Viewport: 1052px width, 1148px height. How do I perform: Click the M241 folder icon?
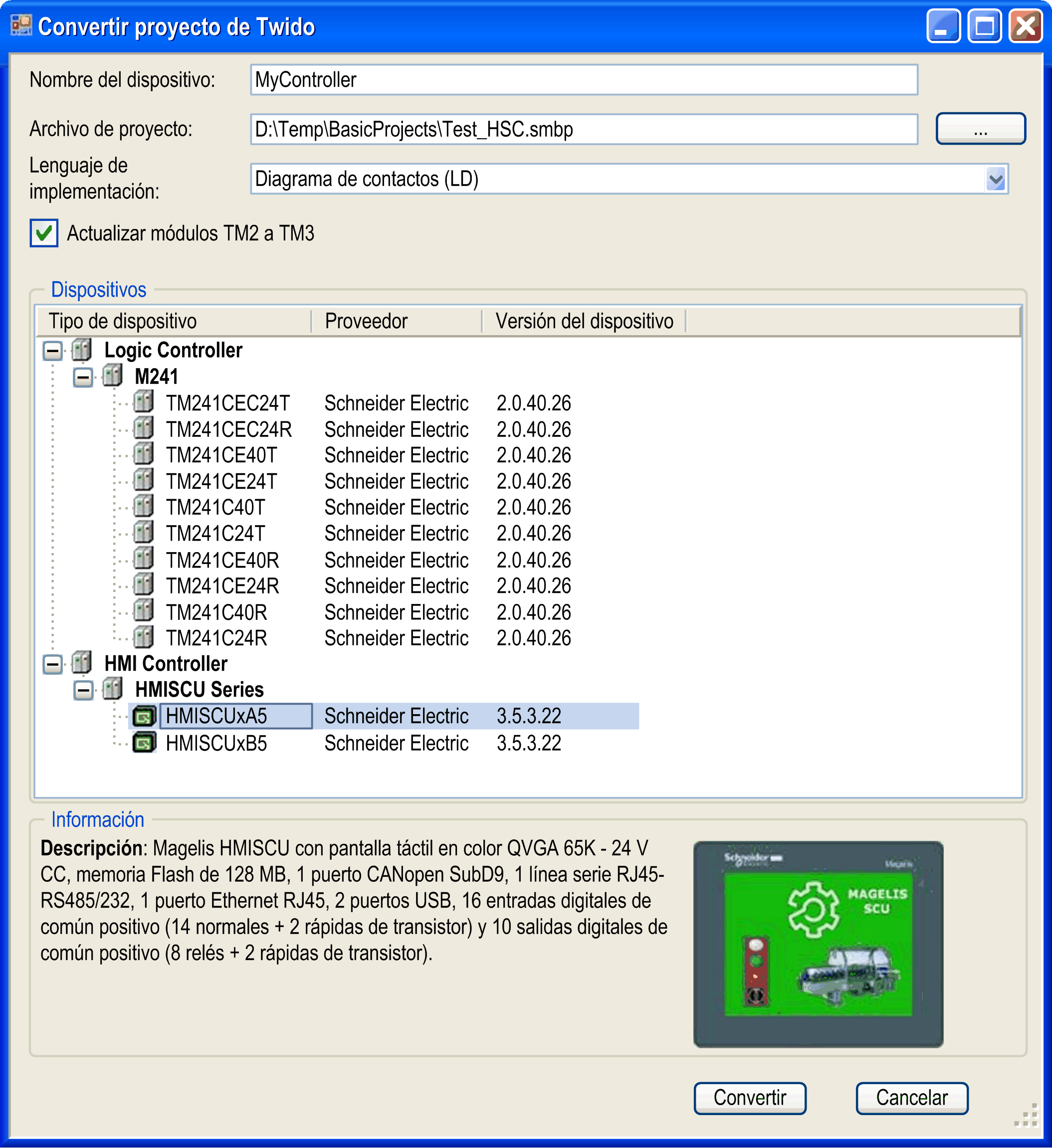(112, 377)
